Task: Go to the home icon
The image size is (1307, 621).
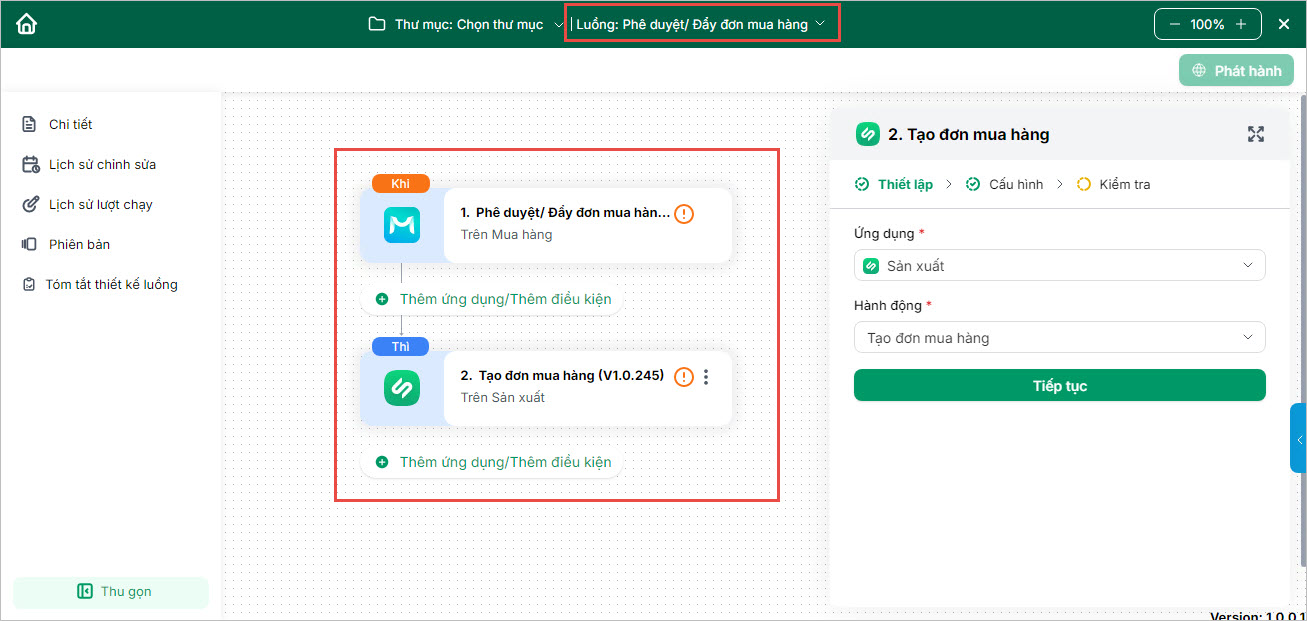Action: (26, 24)
